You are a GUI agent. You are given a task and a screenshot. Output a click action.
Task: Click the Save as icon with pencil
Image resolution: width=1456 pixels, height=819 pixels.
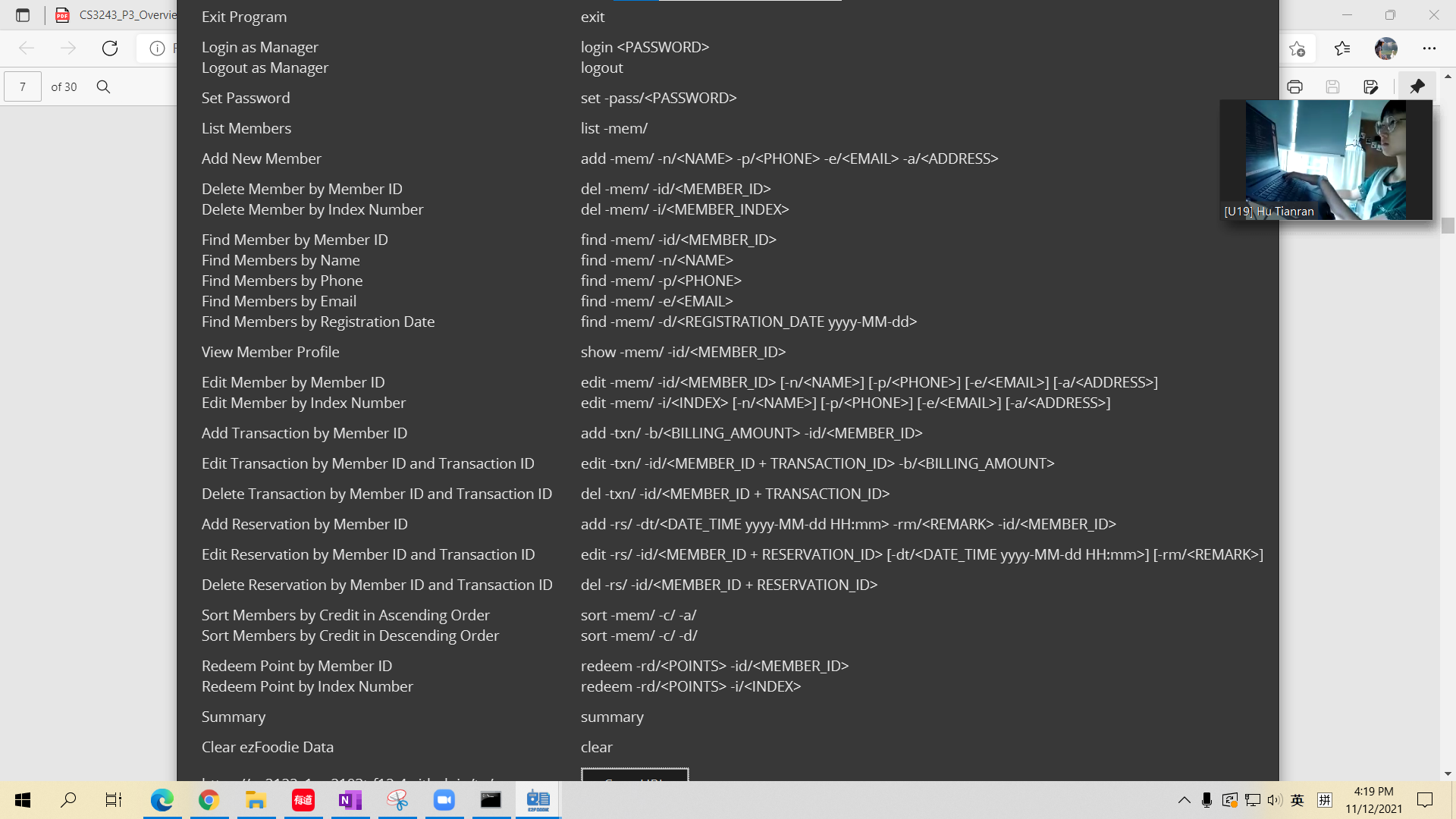[1370, 86]
